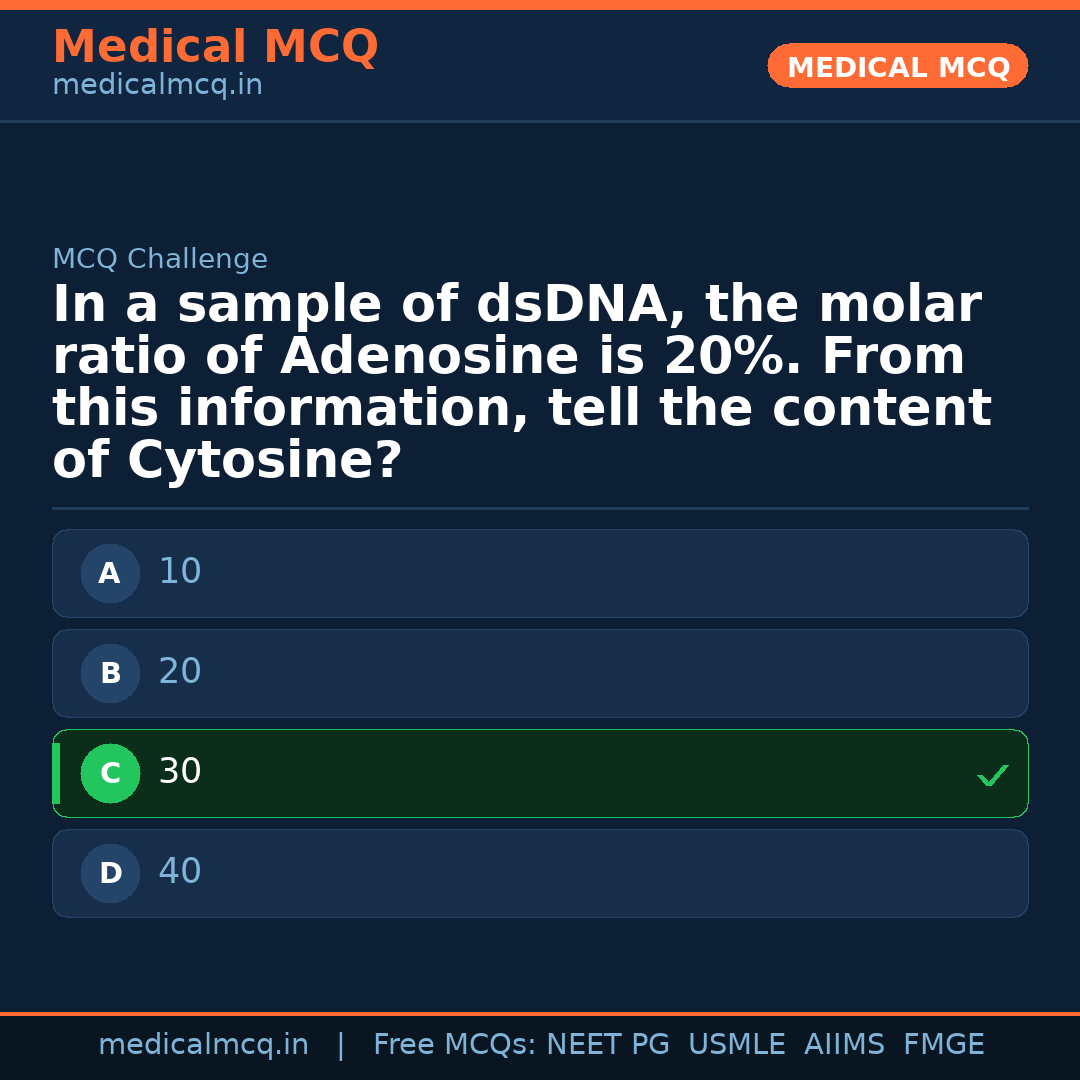The image size is (1080, 1080).
Task: Select USMLE in footer
Action: pos(736,1045)
